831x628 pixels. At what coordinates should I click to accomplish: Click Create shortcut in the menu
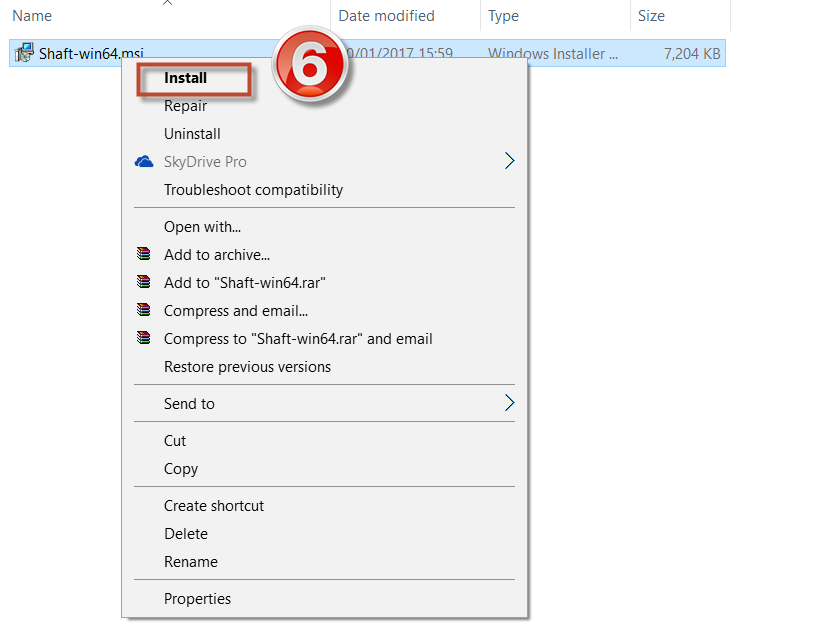pos(214,506)
